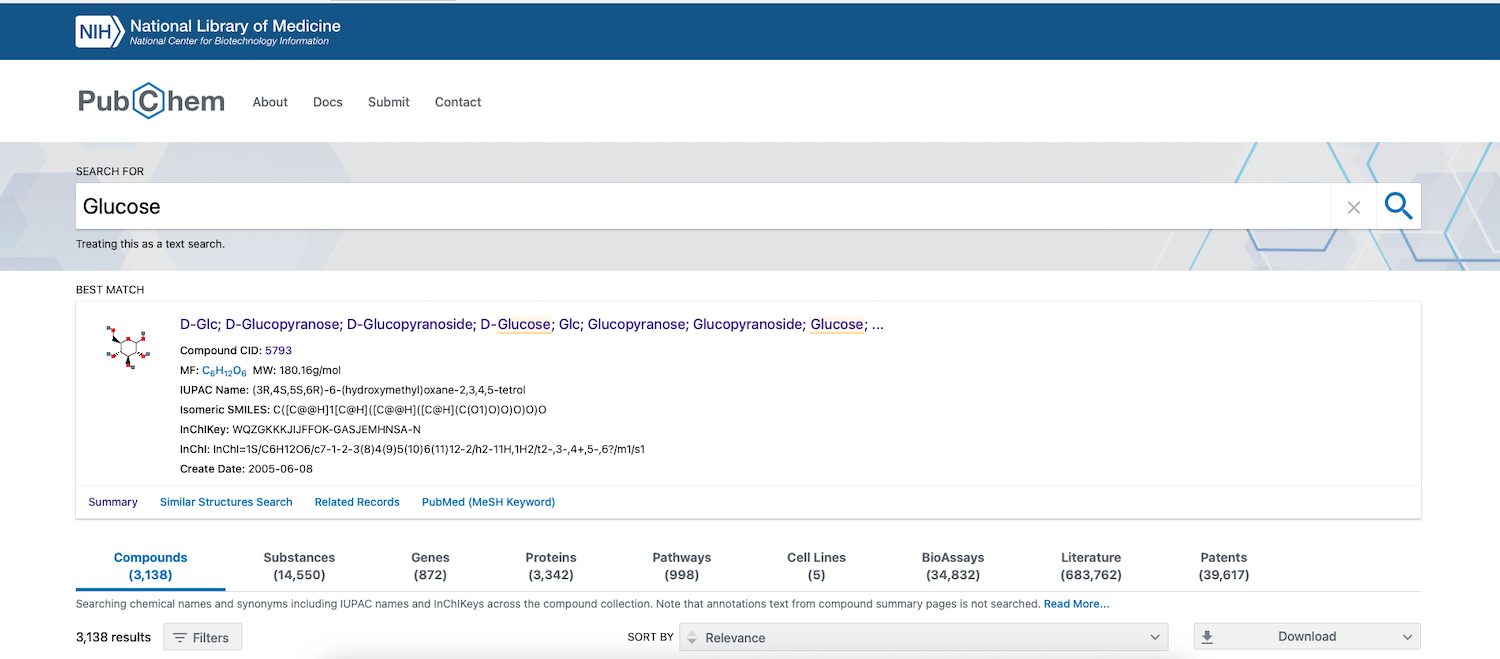Toggle the sort order arrows icon
The height and width of the screenshot is (659, 1500).
coord(691,637)
